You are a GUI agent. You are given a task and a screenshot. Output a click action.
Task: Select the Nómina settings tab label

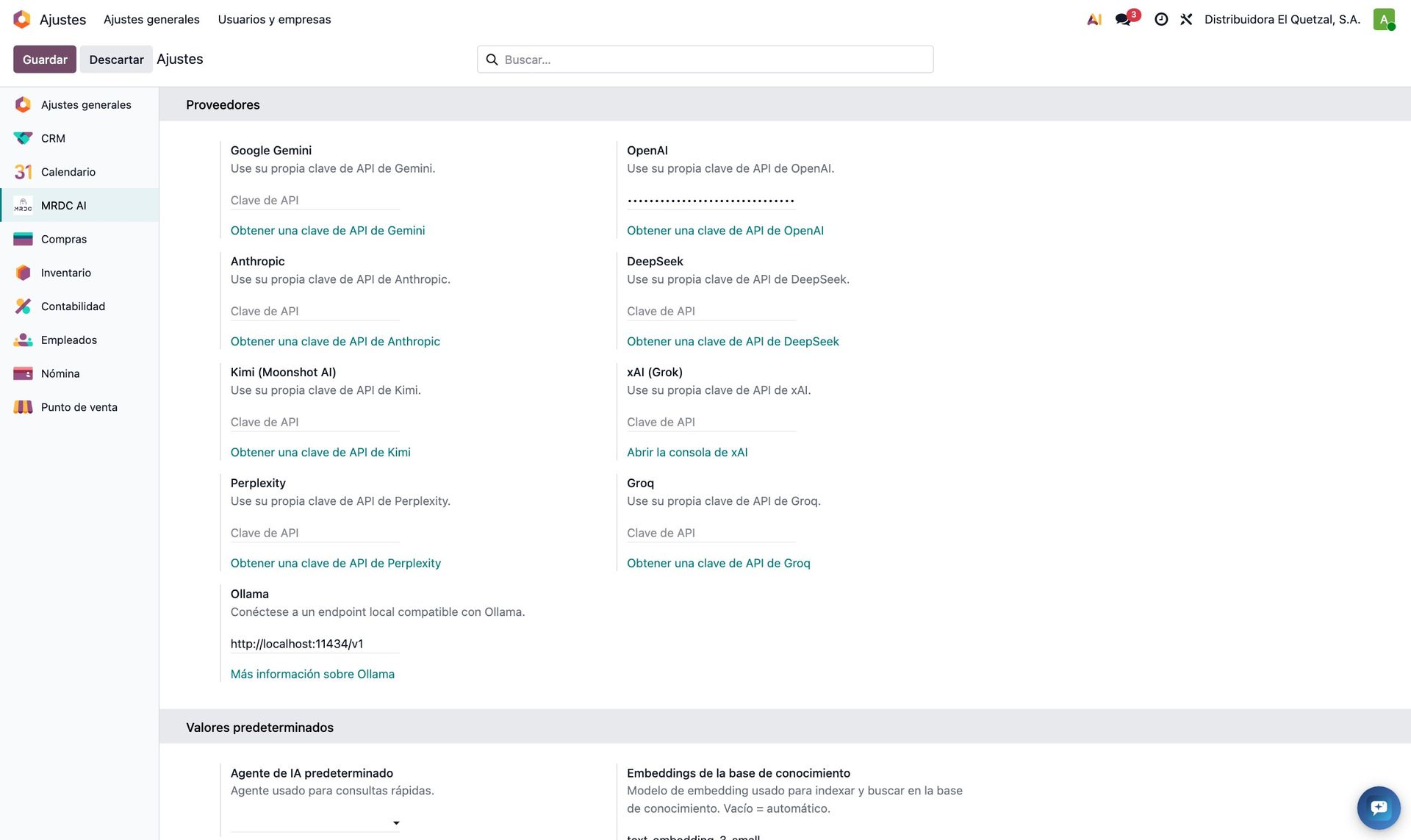tap(60, 373)
